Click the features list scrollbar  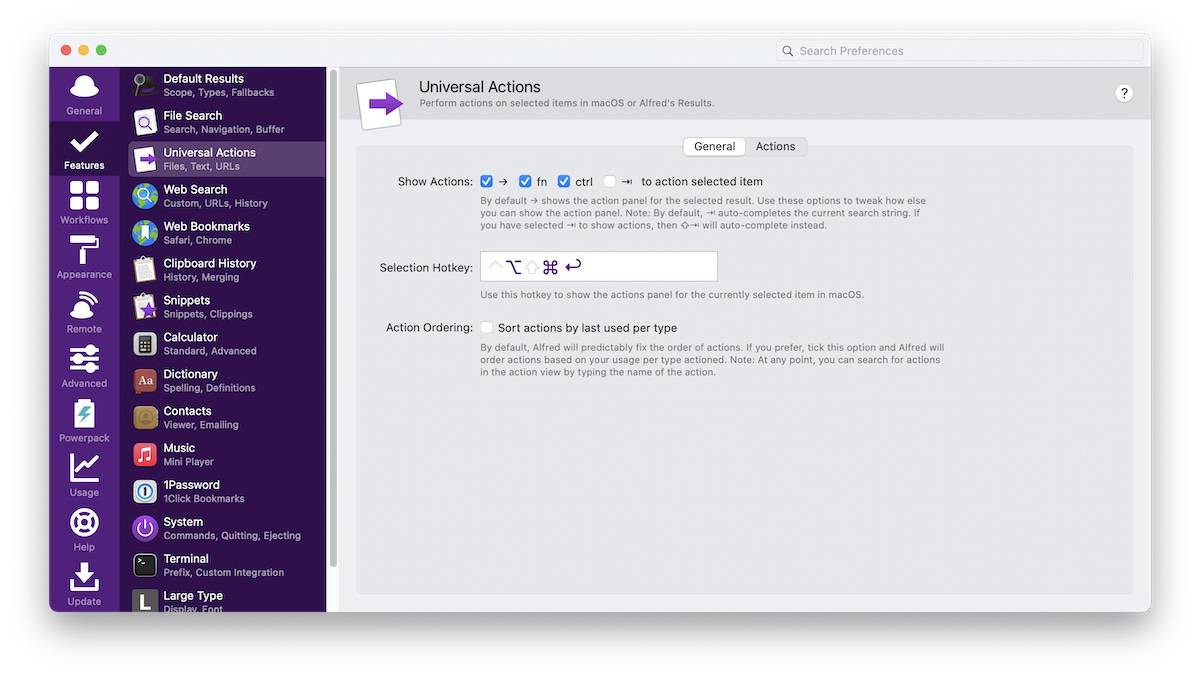coord(333,320)
